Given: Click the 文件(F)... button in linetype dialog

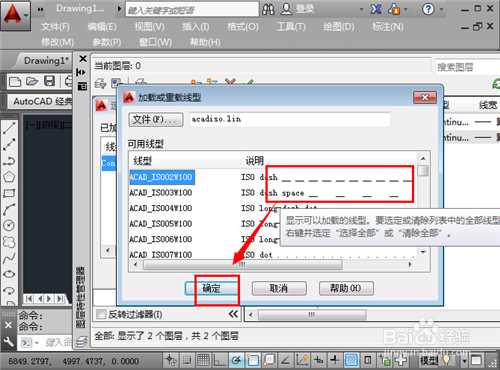Looking at the screenshot, I should pyautogui.click(x=156, y=120).
